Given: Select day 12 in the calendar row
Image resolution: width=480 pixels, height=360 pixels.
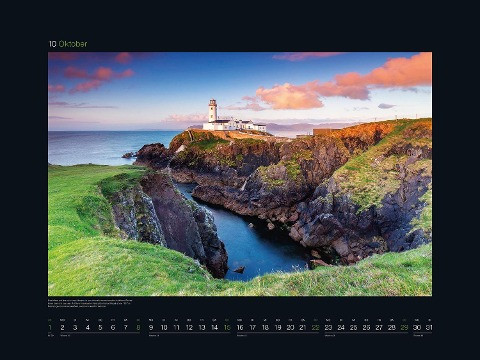Looking at the screenshot, I should [x=189, y=327].
